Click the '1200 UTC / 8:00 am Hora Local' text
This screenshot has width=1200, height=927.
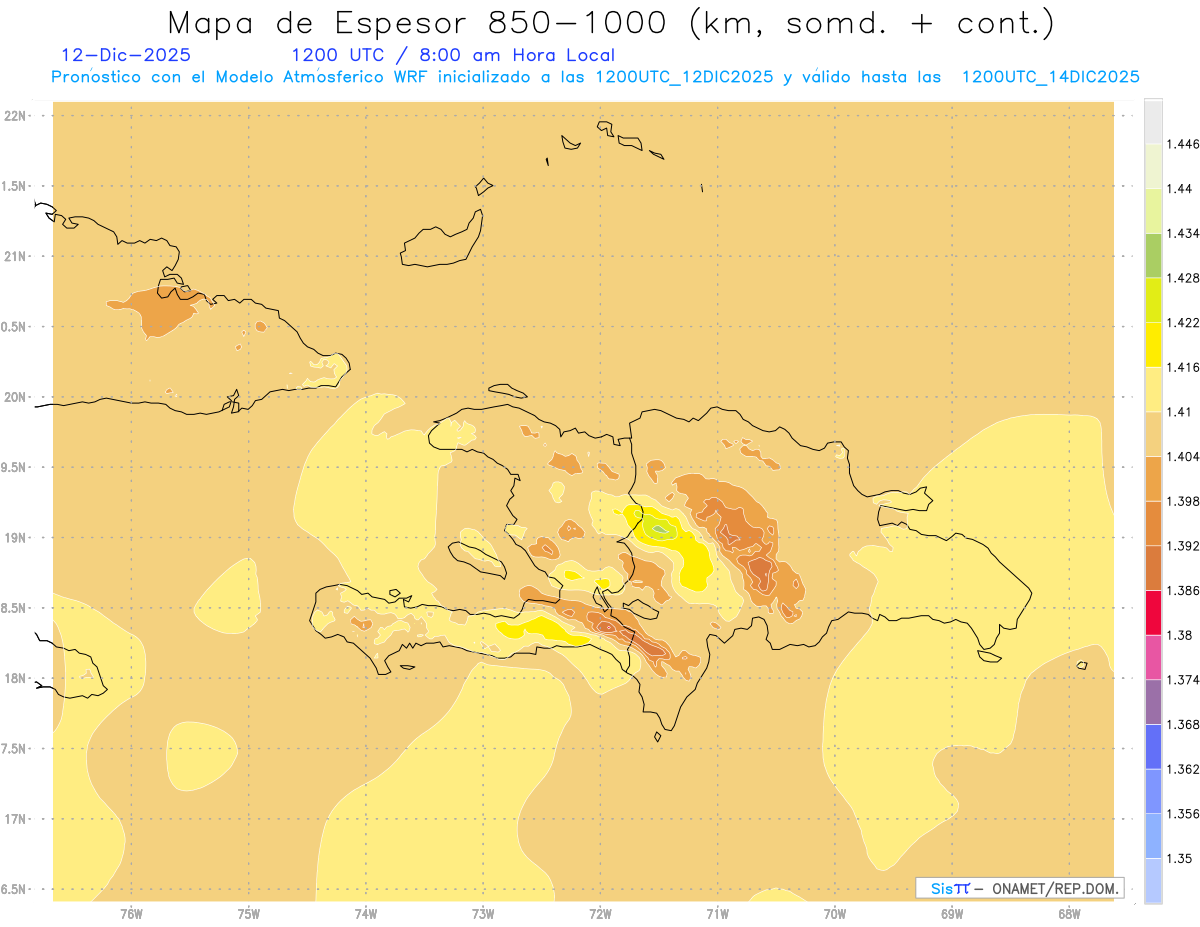(x=453, y=55)
